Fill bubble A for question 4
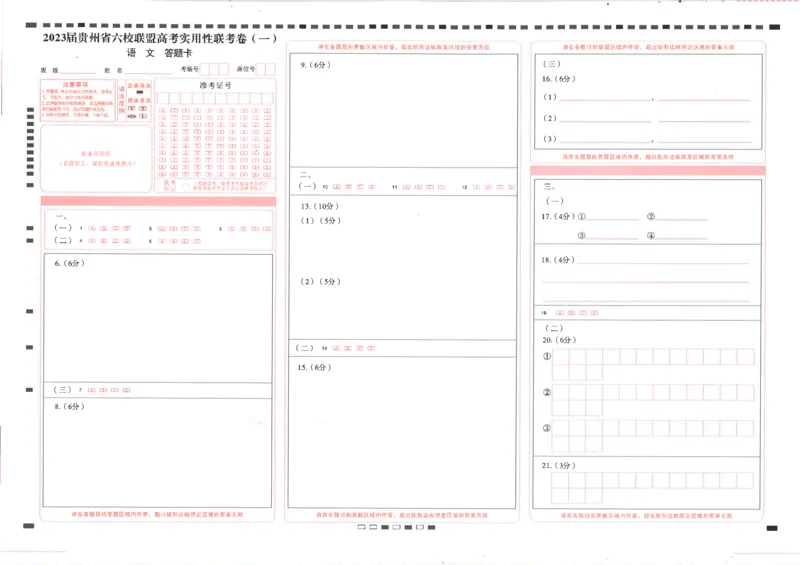 92,241
